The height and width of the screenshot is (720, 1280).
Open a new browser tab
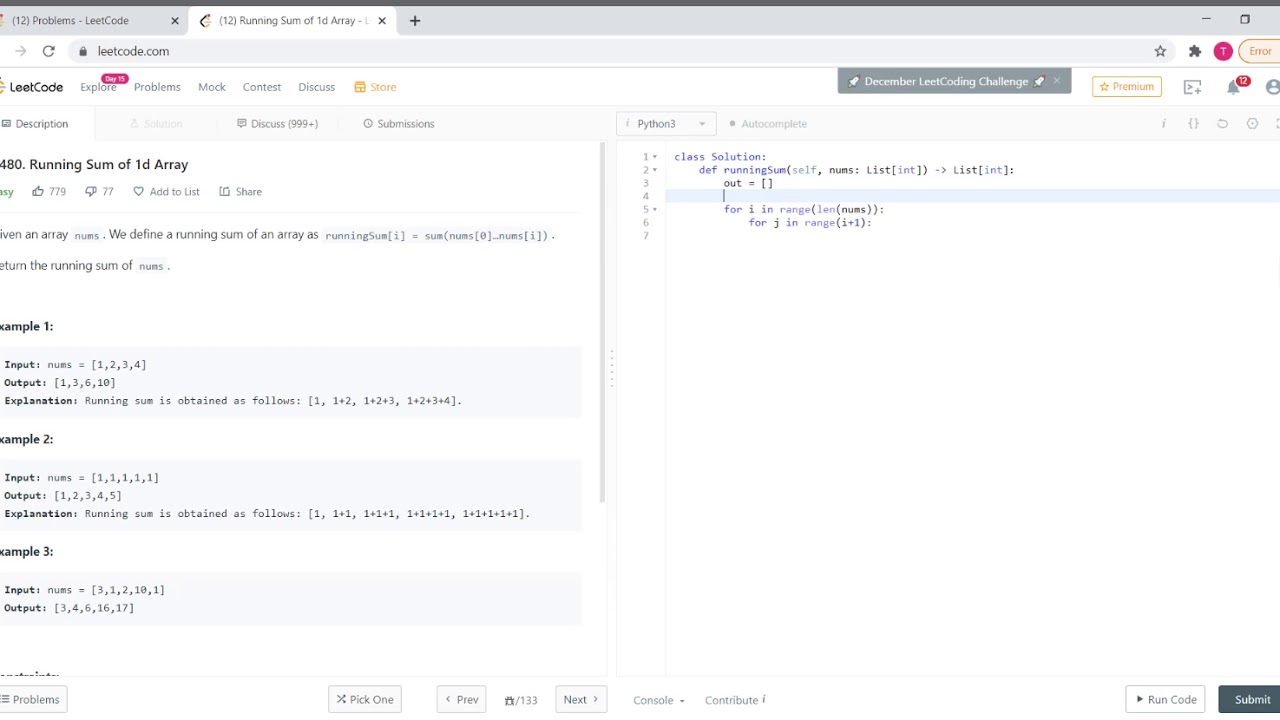coord(415,20)
